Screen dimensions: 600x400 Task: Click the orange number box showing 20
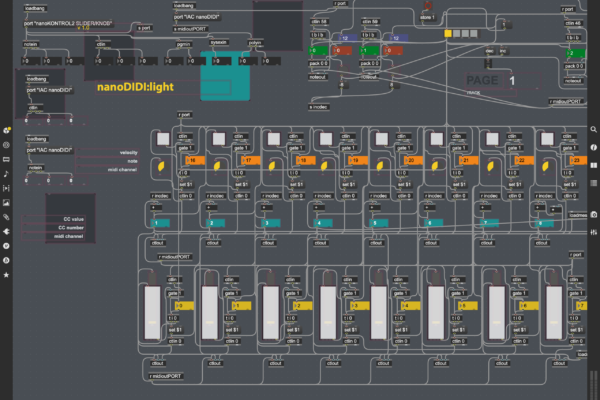point(410,159)
